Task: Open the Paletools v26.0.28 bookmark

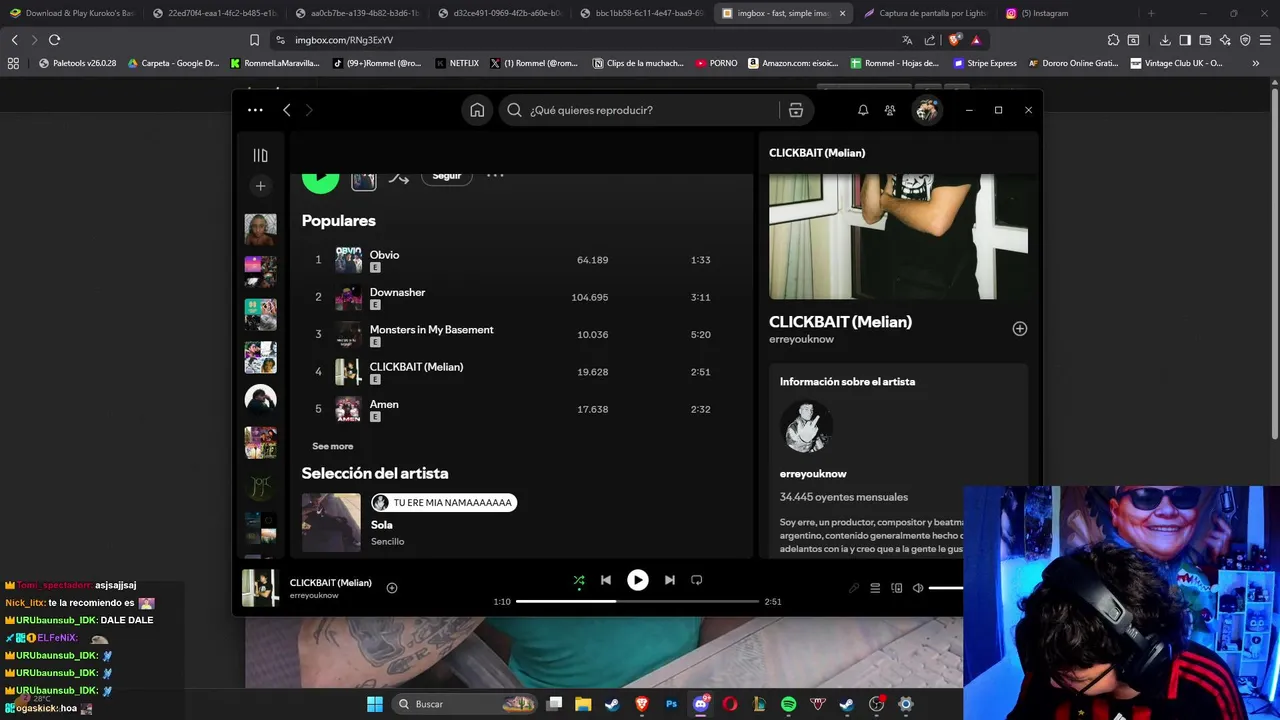Action: point(77,63)
